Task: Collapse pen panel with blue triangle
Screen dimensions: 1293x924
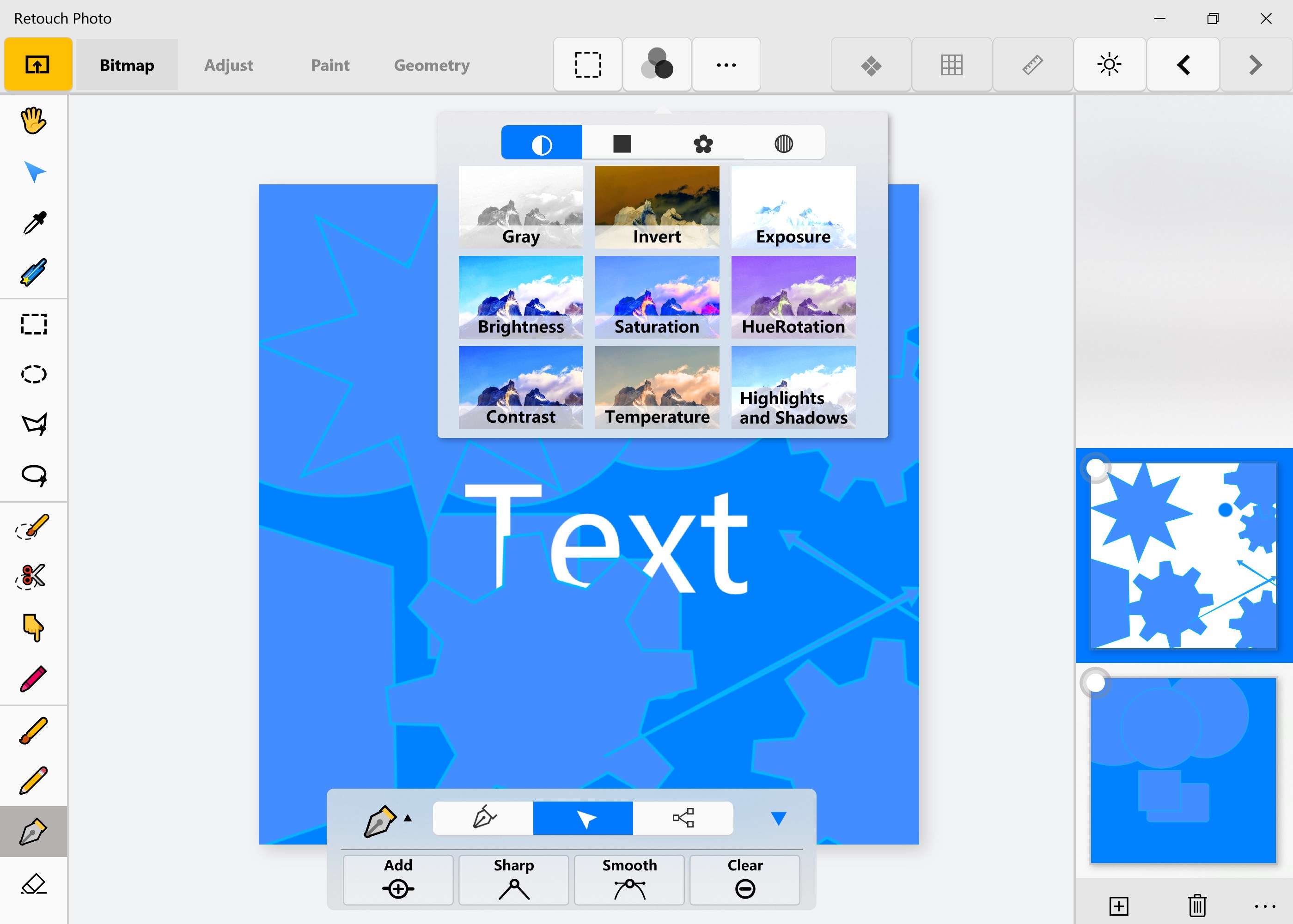Action: (778, 819)
